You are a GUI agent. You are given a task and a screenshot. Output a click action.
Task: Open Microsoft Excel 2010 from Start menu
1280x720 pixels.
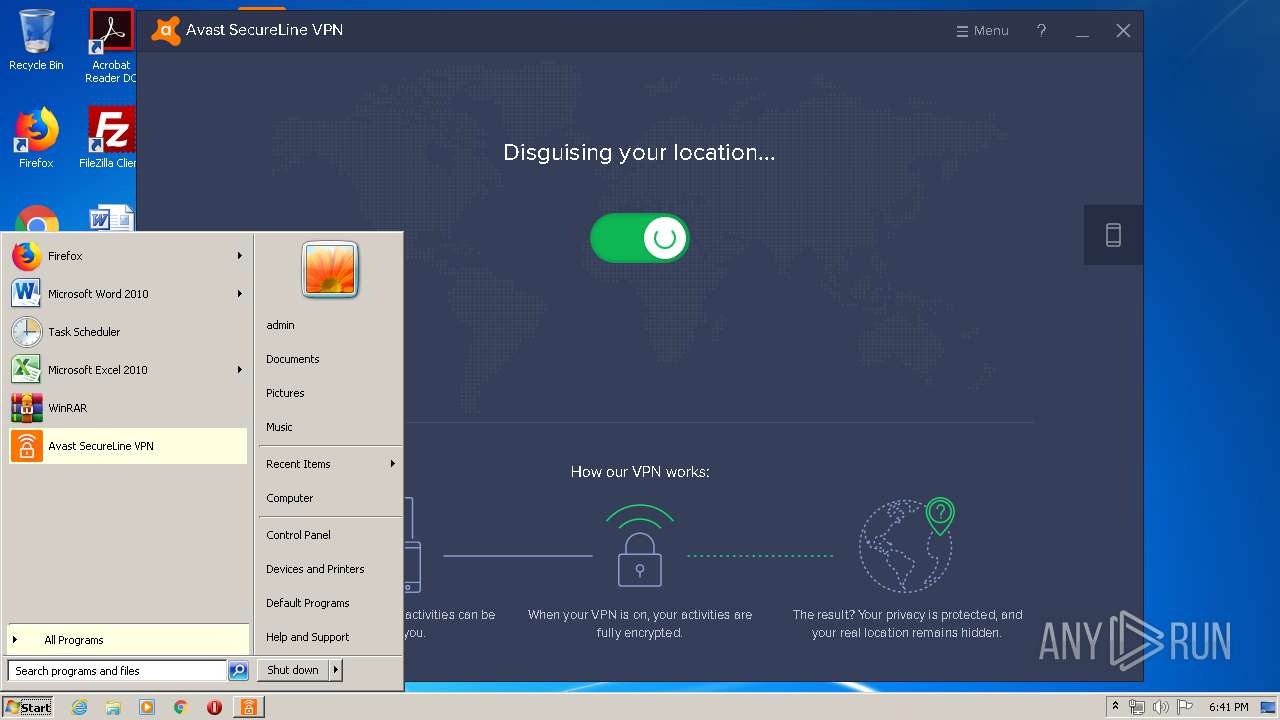click(128, 370)
